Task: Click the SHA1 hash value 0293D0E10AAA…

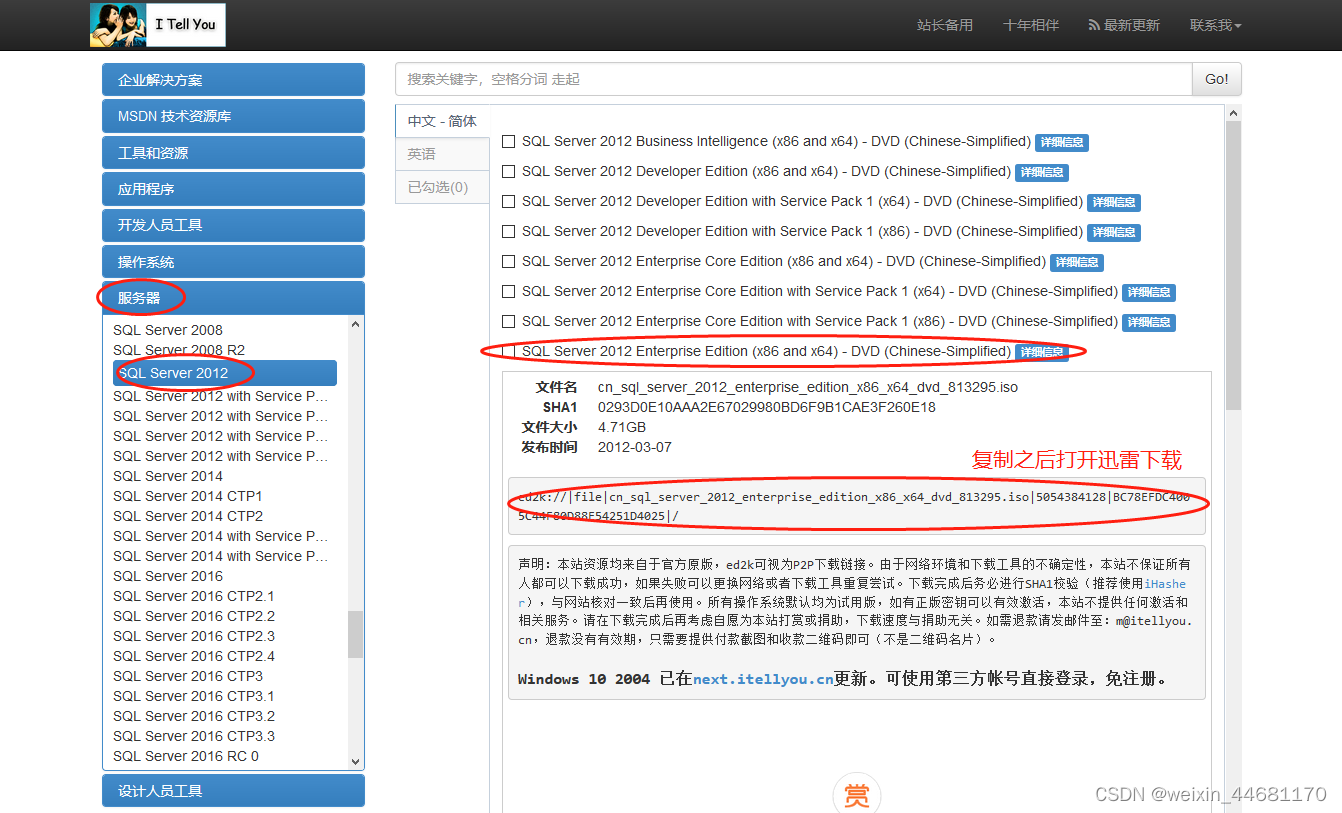Action: (767, 407)
